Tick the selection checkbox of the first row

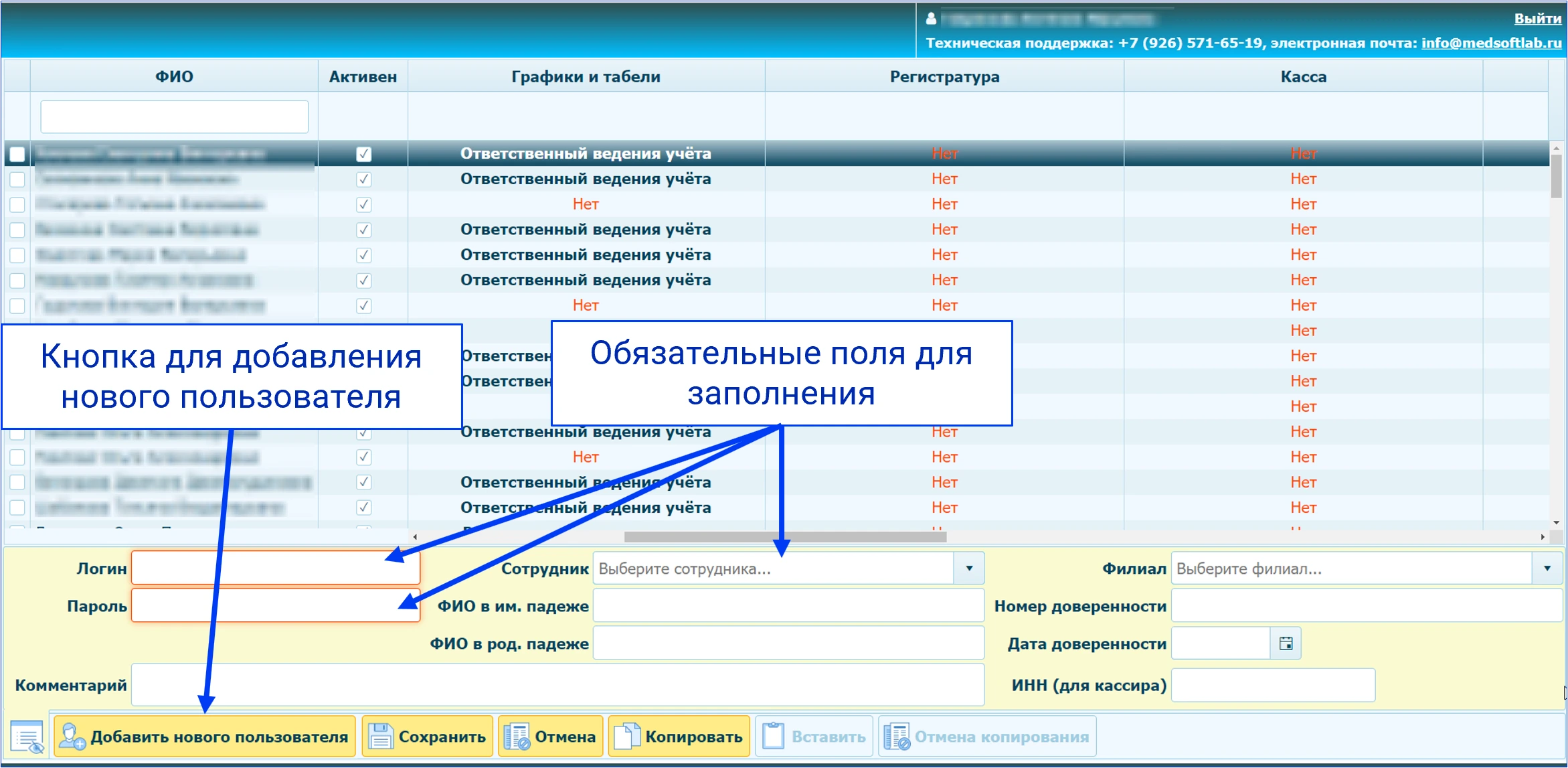pos(17,154)
